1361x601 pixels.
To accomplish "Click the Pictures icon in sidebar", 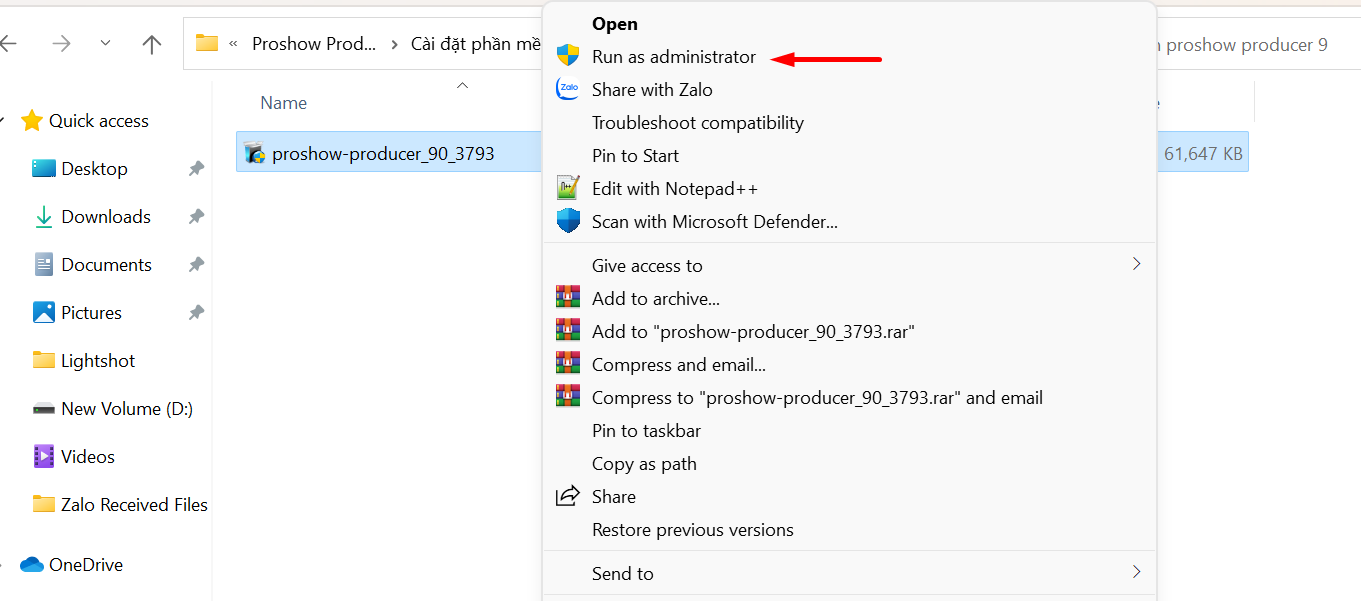I will tap(44, 313).
